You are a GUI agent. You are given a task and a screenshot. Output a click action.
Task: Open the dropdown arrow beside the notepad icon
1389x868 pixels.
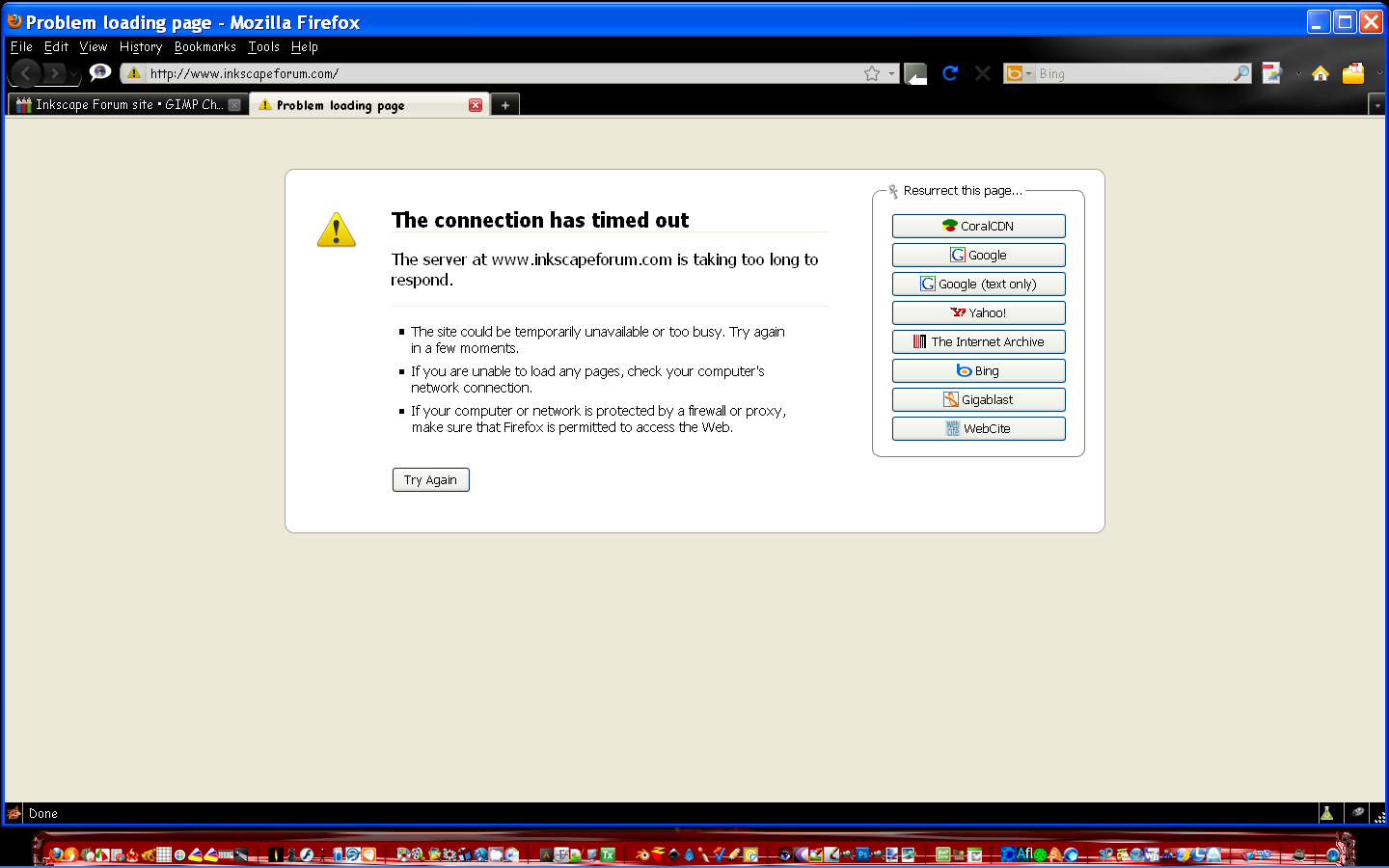coord(1298,73)
